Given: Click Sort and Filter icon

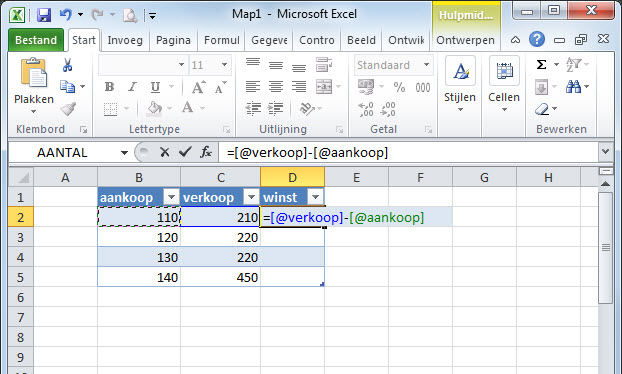Looking at the screenshot, I should point(574,65).
